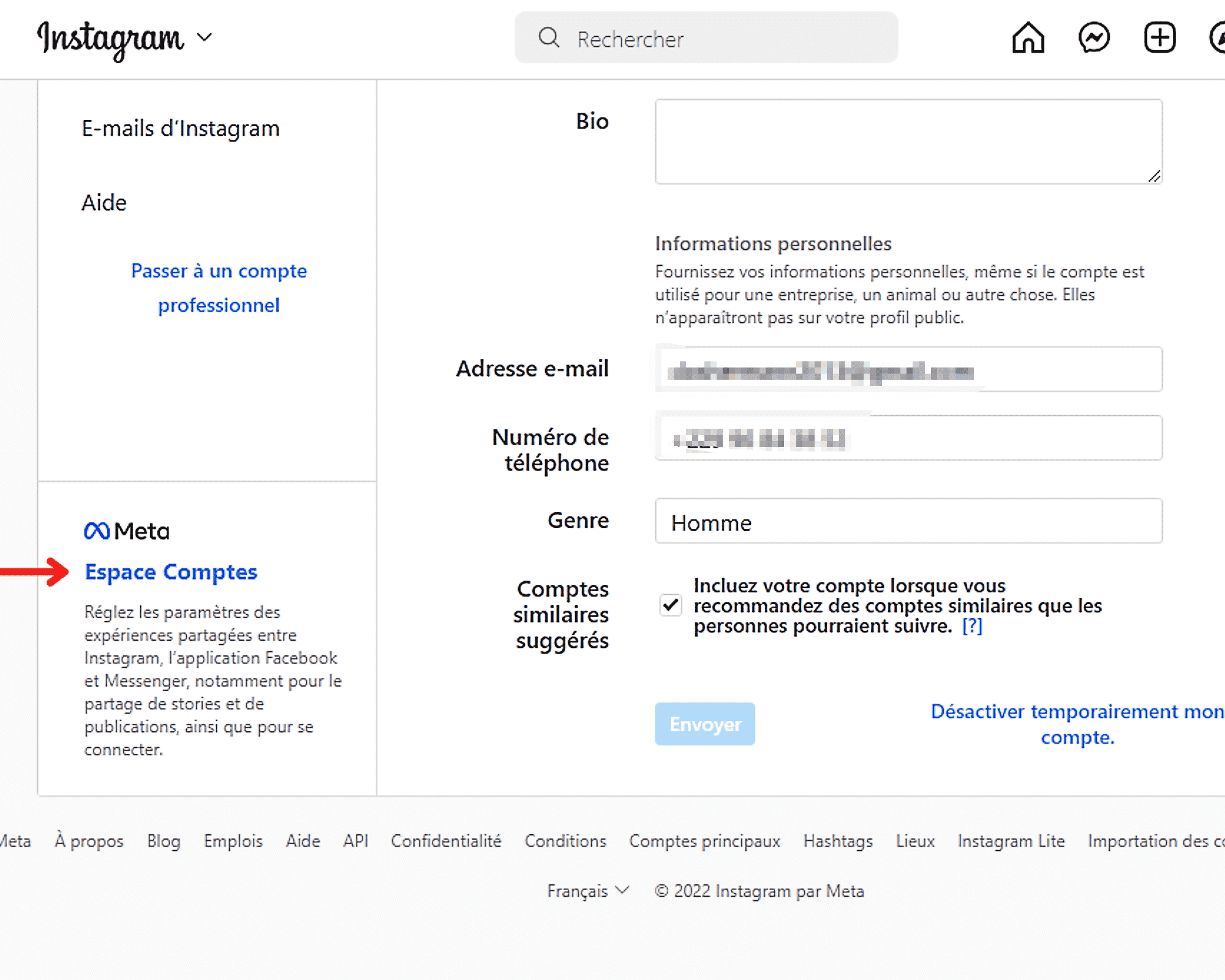The width and height of the screenshot is (1225, 980).
Task: Open Lieux footer link
Action: (x=915, y=841)
